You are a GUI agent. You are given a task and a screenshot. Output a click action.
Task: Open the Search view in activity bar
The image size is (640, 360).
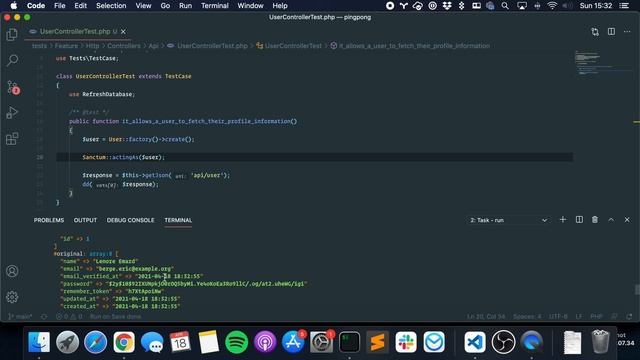coord(12,60)
